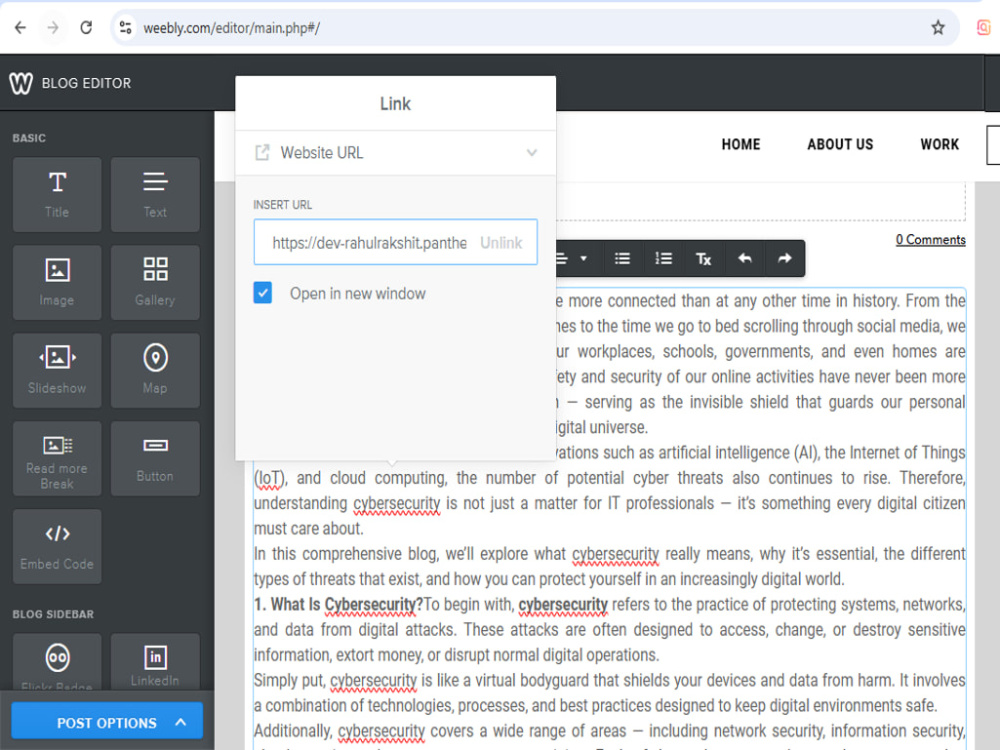
Task: Select the Text element tile
Action: pyautogui.click(x=155, y=195)
